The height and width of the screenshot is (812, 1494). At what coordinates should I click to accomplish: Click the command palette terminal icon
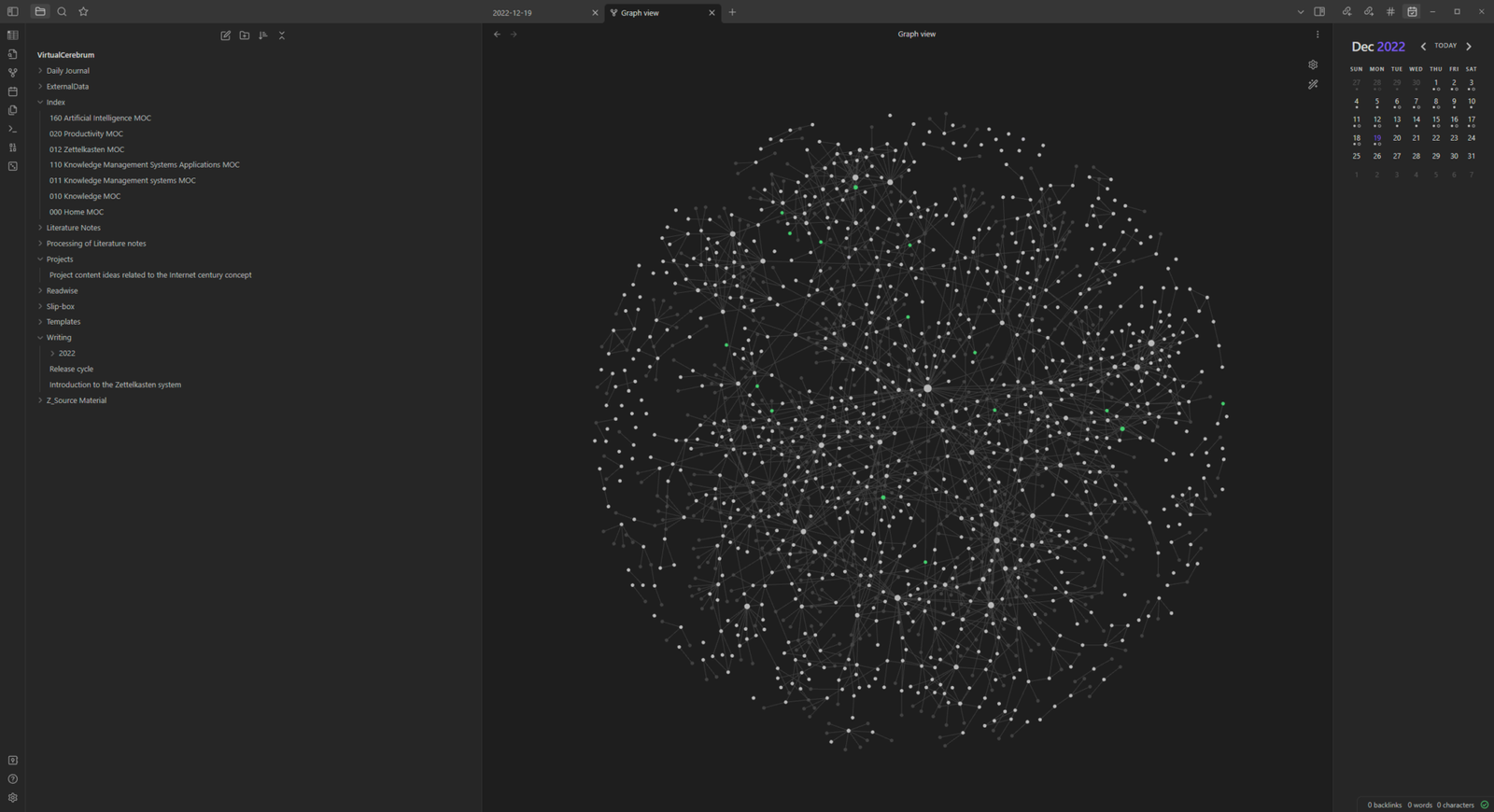13,129
